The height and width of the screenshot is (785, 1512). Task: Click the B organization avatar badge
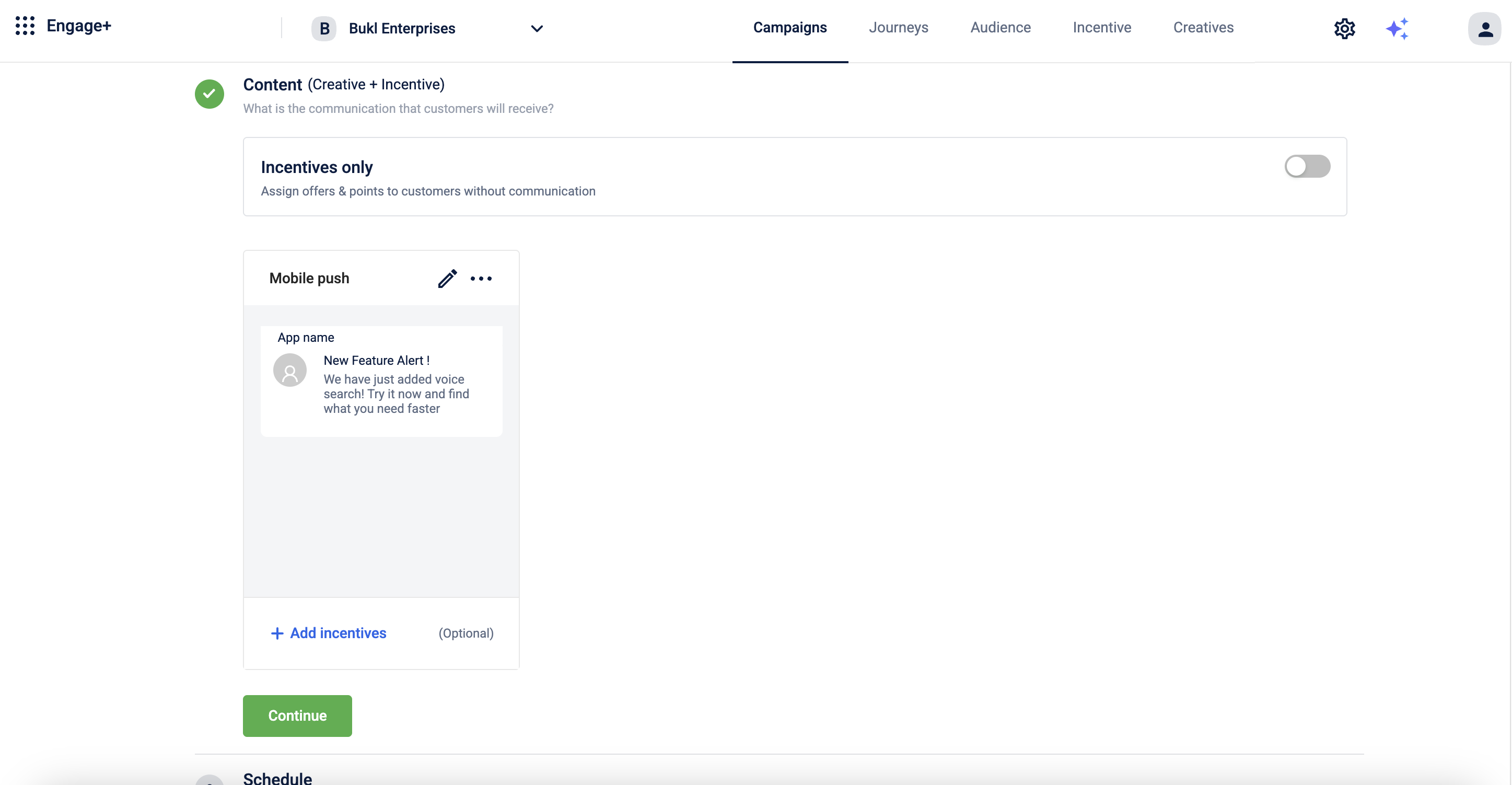coord(324,28)
